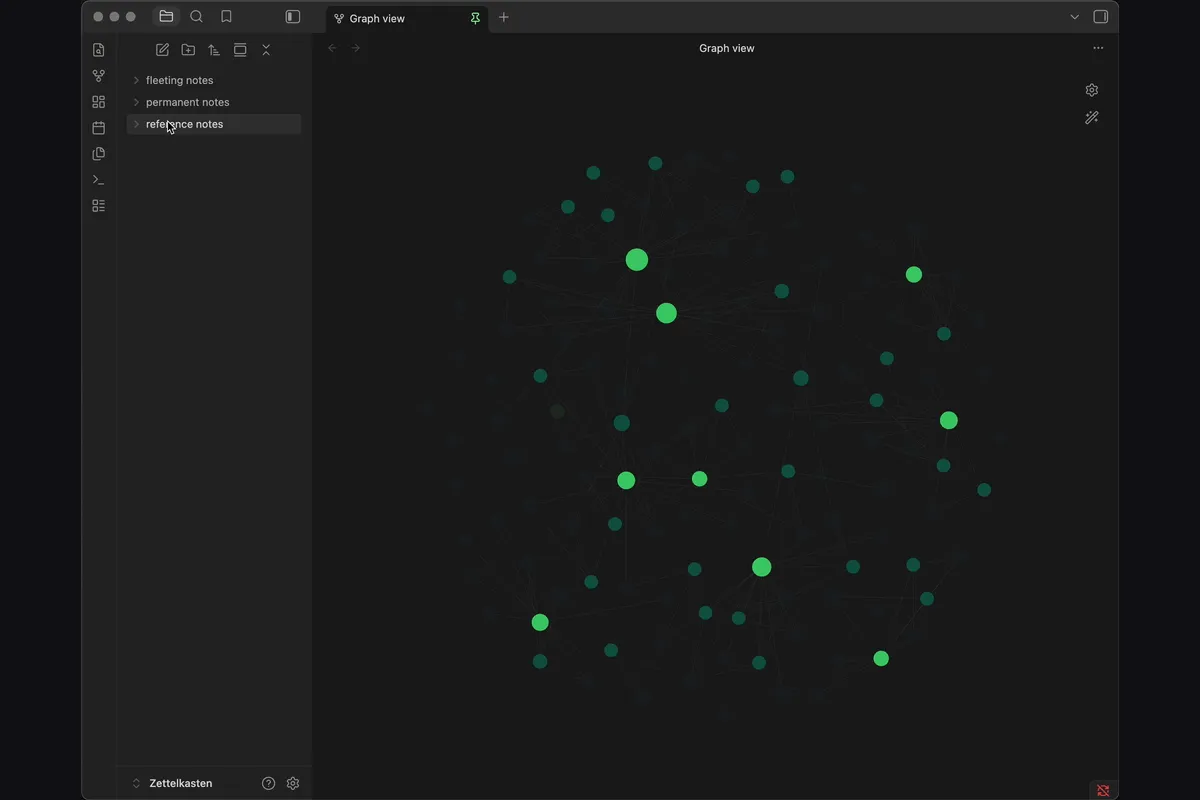Screen dimensions: 1200x800
Task: Open the search pane magnifier icon
Action: pos(196,17)
